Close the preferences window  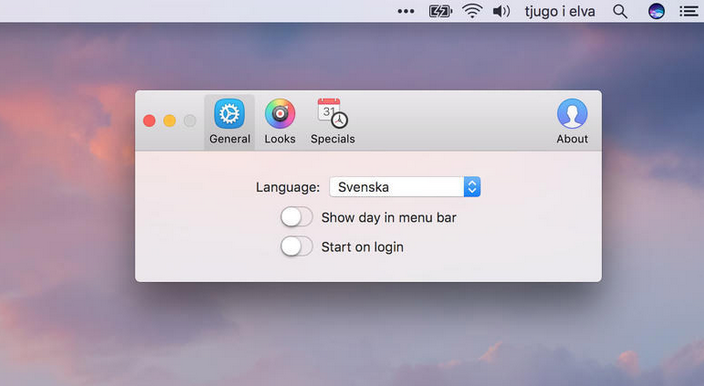coord(149,121)
